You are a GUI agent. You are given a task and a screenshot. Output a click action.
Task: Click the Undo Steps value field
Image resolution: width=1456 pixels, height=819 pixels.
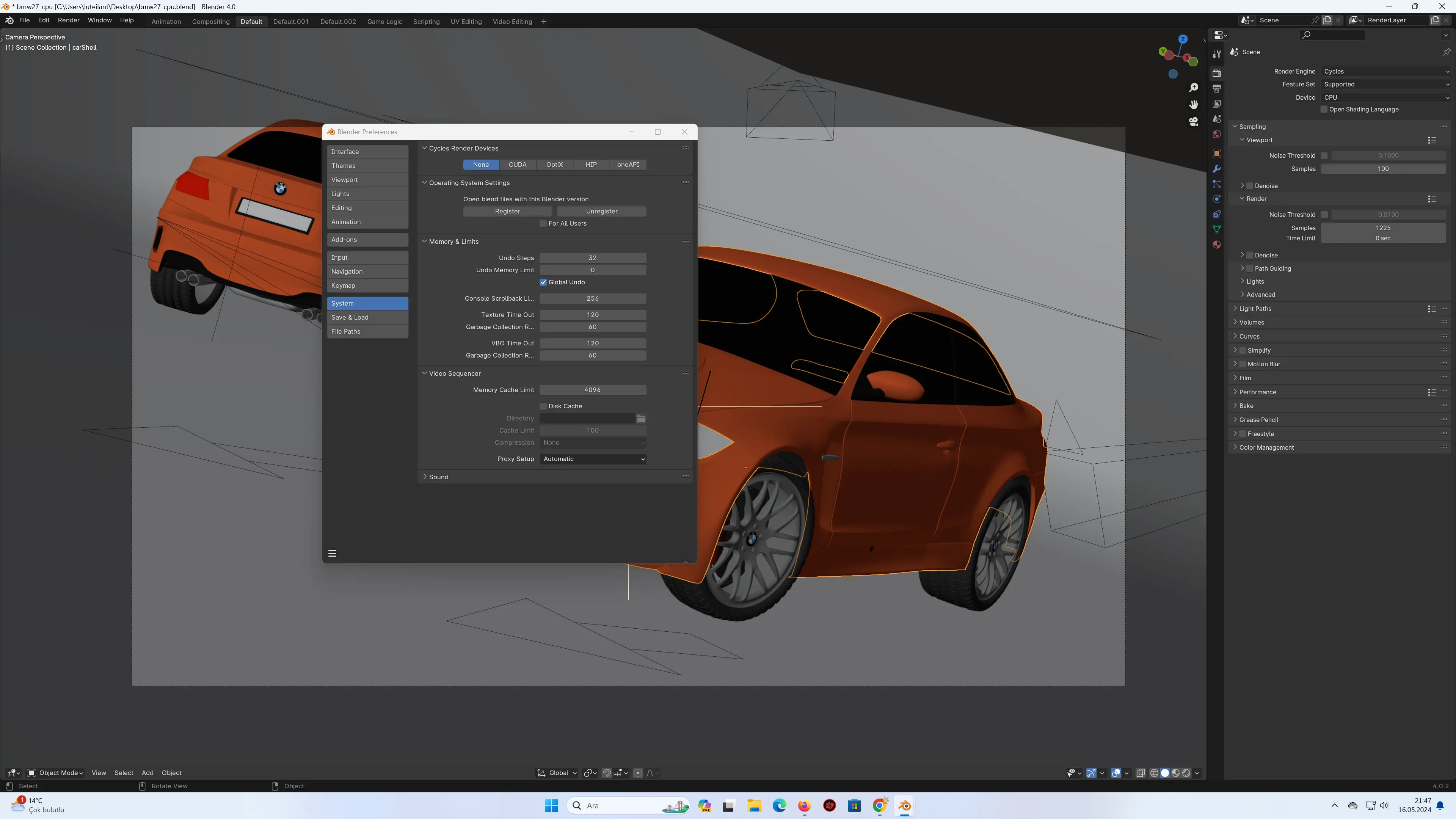(x=593, y=258)
